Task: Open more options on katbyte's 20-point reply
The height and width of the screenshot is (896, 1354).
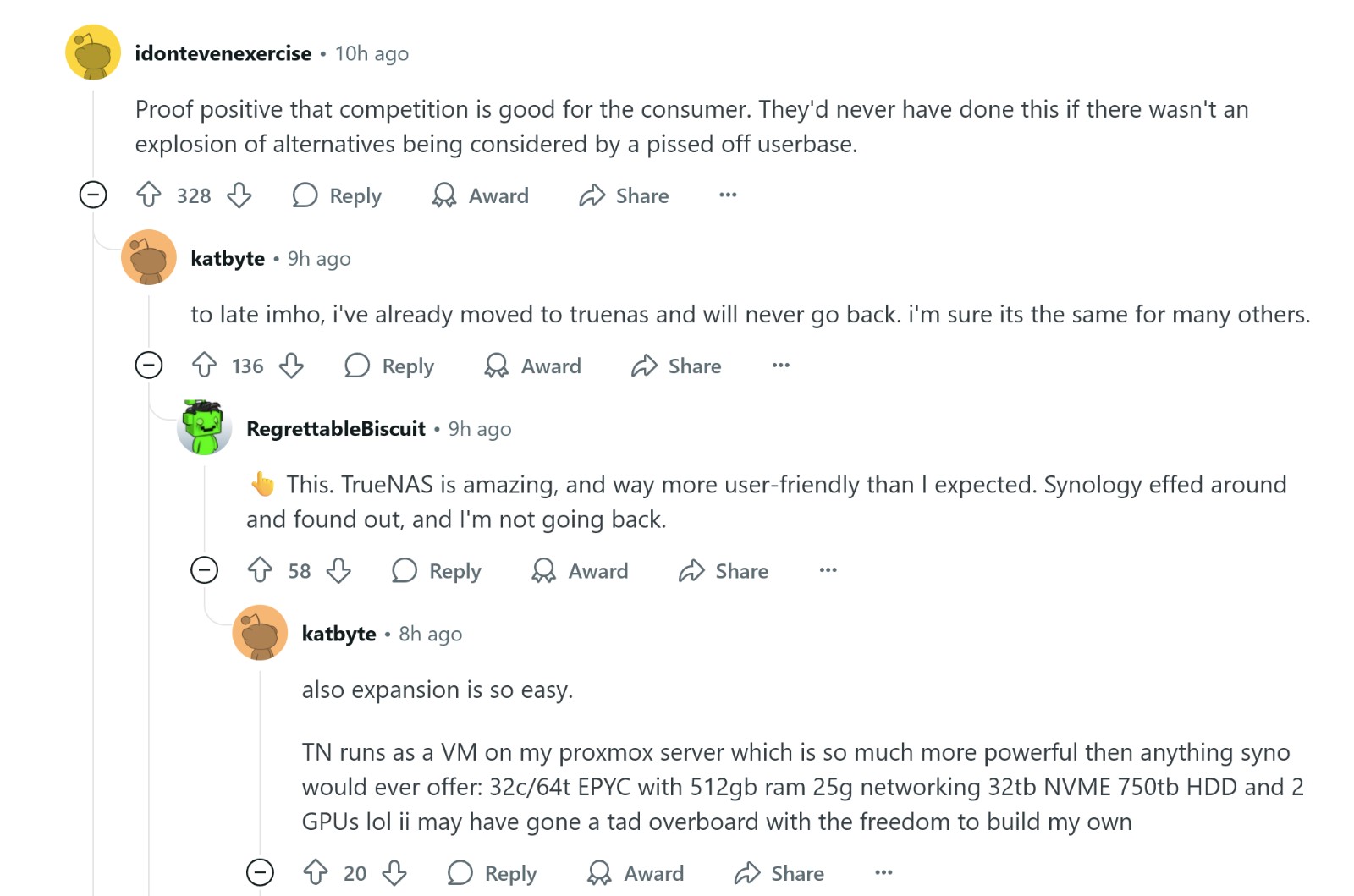Action: coord(883,872)
